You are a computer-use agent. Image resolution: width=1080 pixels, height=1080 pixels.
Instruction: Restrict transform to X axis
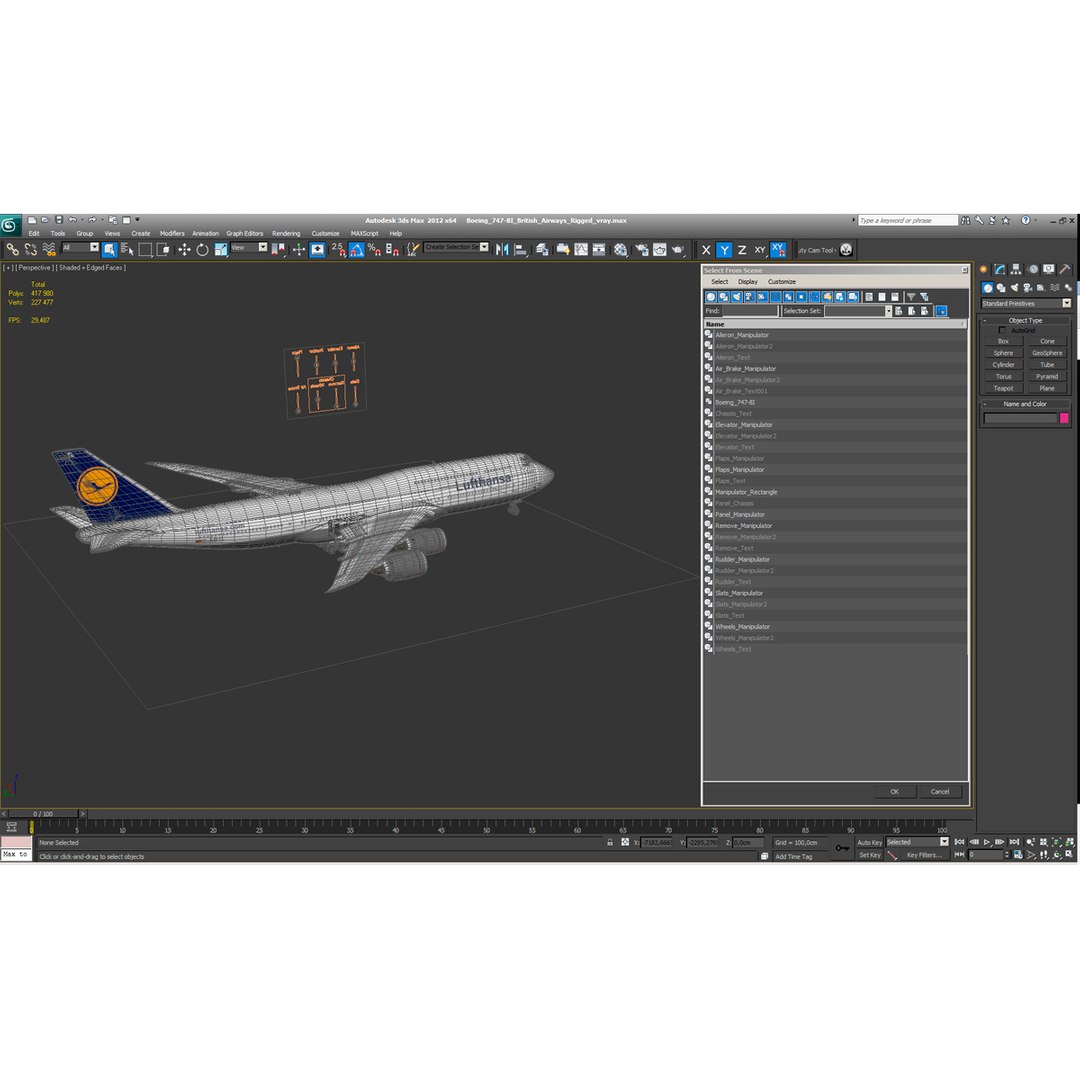[x=706, y=250]
